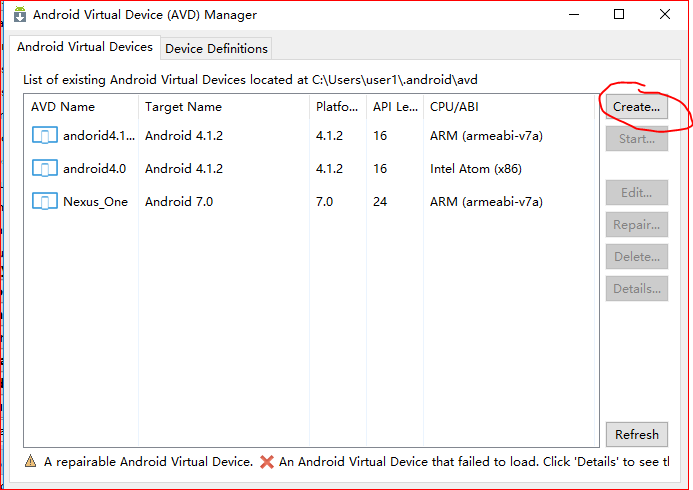Click the red X failed-to-load icon
Viewport: 693px width, 490px height.
(x=267, y=462)
